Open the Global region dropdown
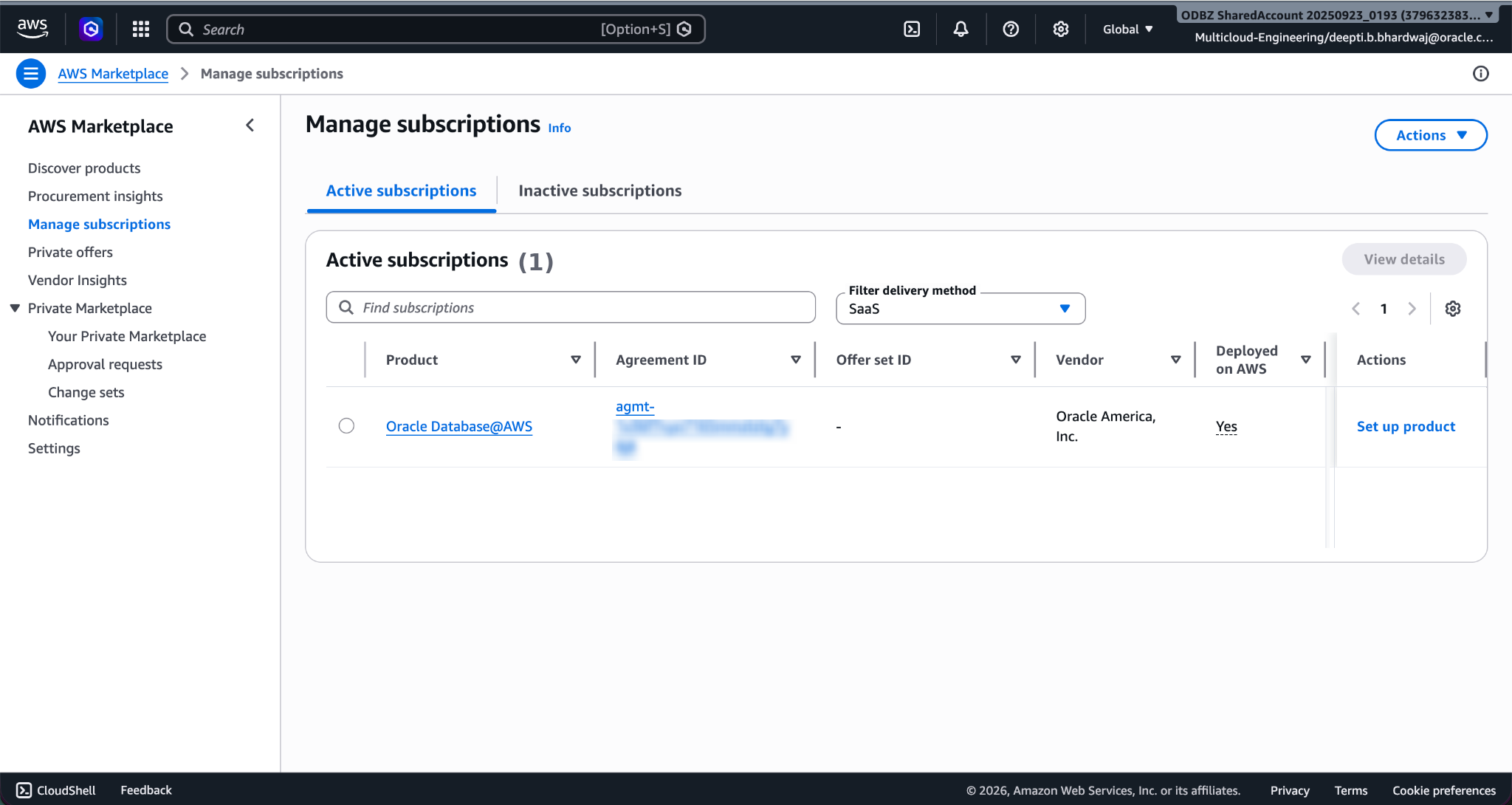This screenshot has width=1512, height=805. click(x=1127, y=29)
